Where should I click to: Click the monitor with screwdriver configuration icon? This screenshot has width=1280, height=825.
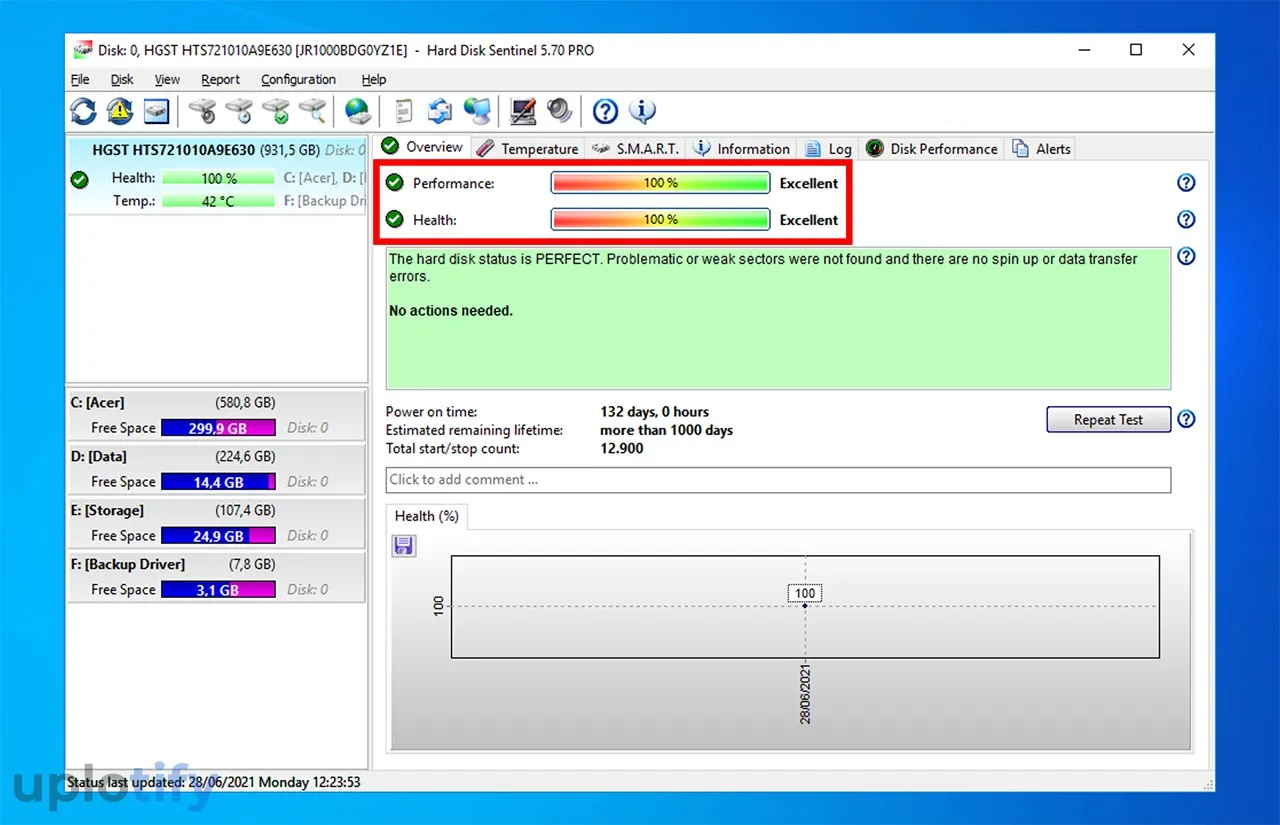(x=522, y=111)
